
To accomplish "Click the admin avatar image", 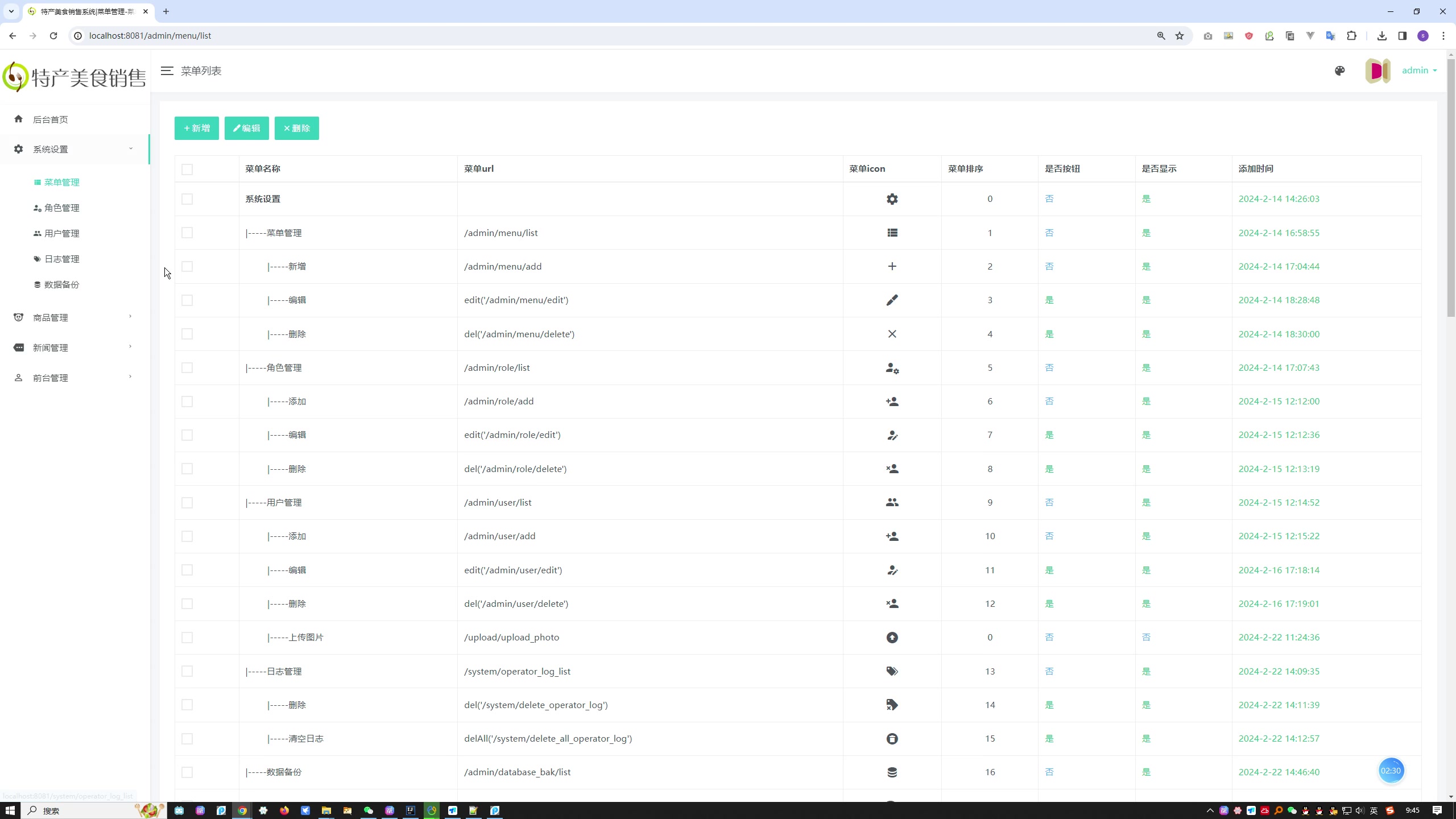I will [x=1378, y=71].
